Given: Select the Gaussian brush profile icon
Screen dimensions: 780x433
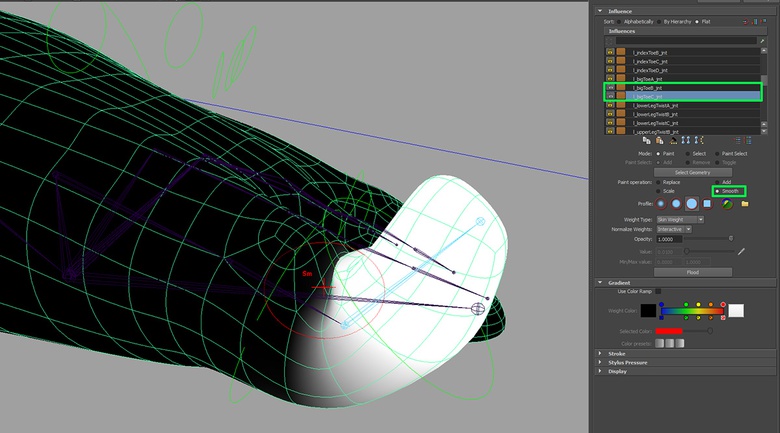Looking at the screenshot, I should [661, 204].
